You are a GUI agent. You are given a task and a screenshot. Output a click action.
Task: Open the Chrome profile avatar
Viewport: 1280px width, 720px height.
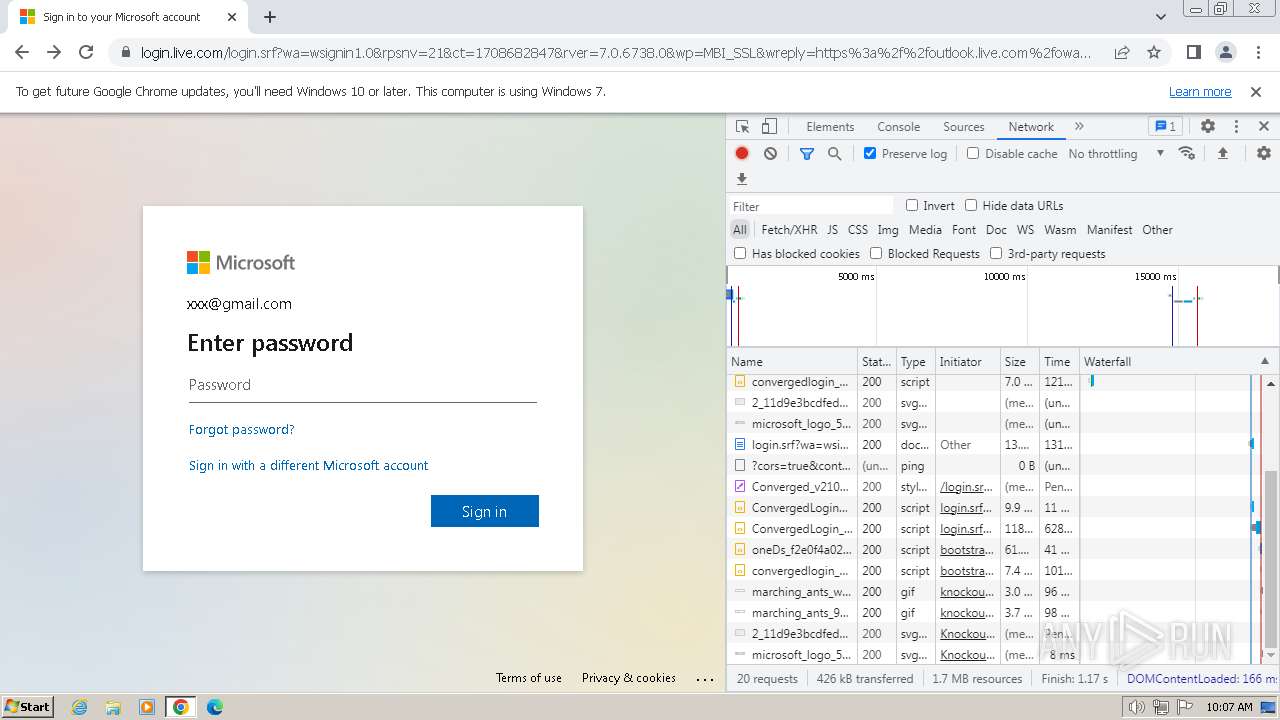point(1225,52)
